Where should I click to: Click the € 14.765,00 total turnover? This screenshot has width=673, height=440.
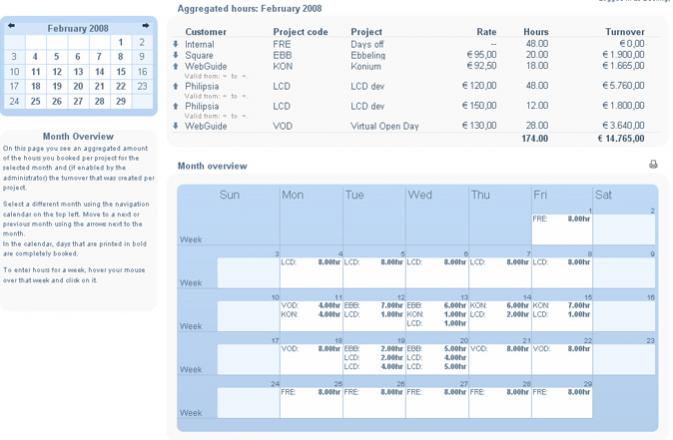pyautogui.click(x=621, y=139)
